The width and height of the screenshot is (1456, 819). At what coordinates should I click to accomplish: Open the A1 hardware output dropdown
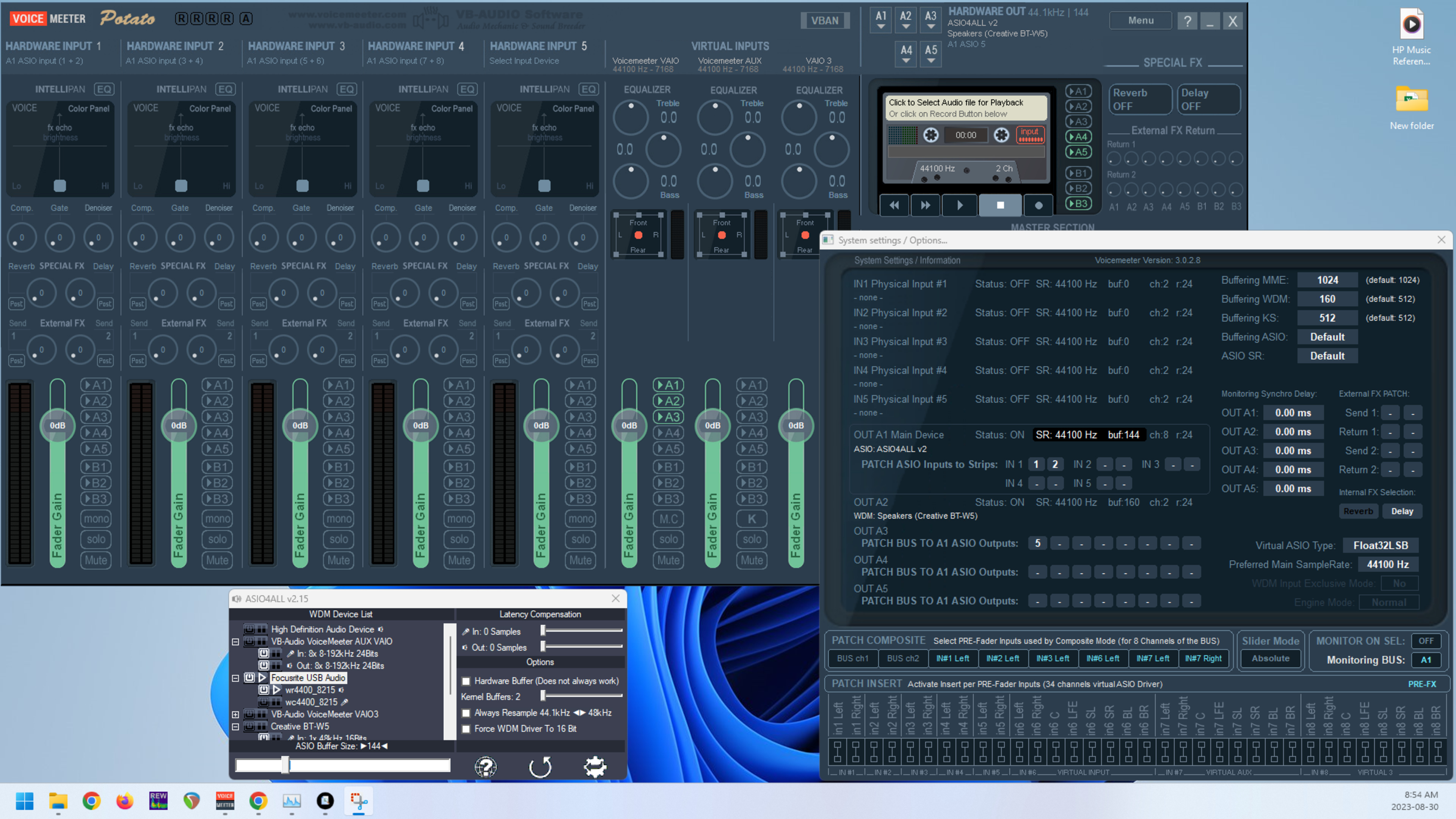[x=880, y=20]
